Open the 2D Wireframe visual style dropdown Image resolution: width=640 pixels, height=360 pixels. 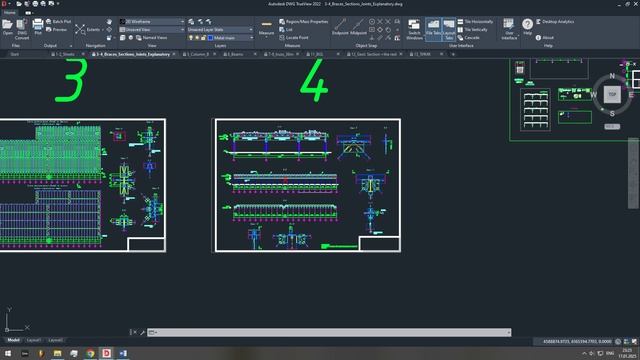pyautogui.click(x=151, y=21)
